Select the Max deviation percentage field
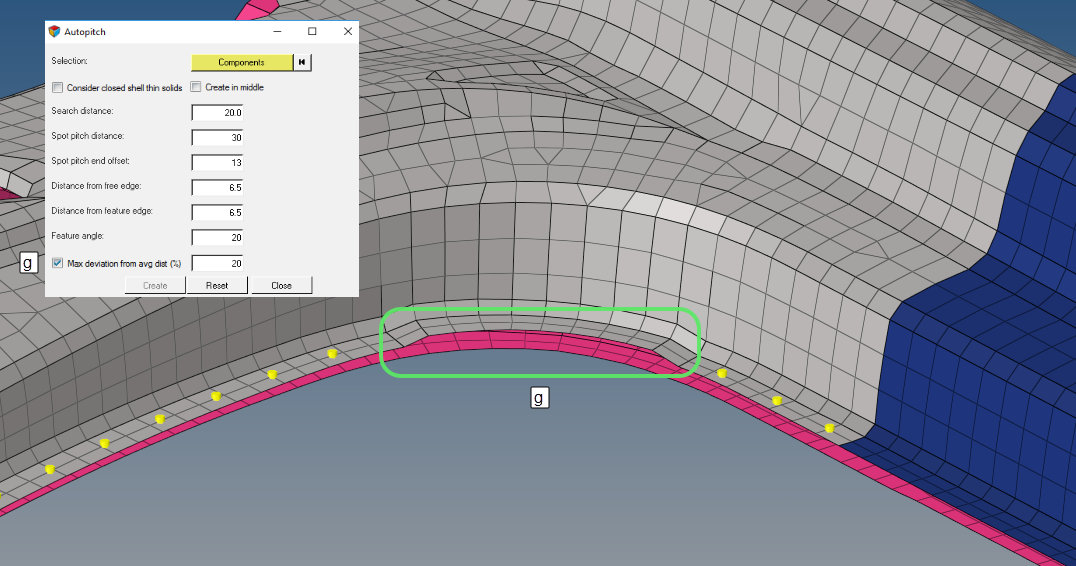 (217, 263)
